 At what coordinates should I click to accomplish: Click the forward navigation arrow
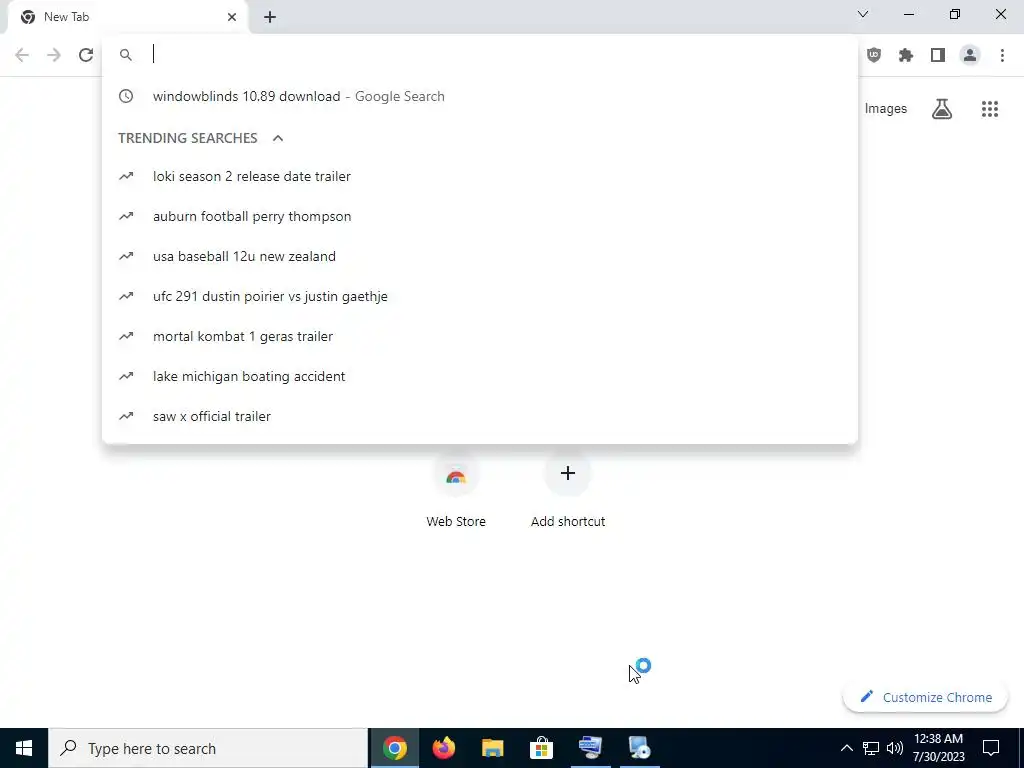coord(54,56)
